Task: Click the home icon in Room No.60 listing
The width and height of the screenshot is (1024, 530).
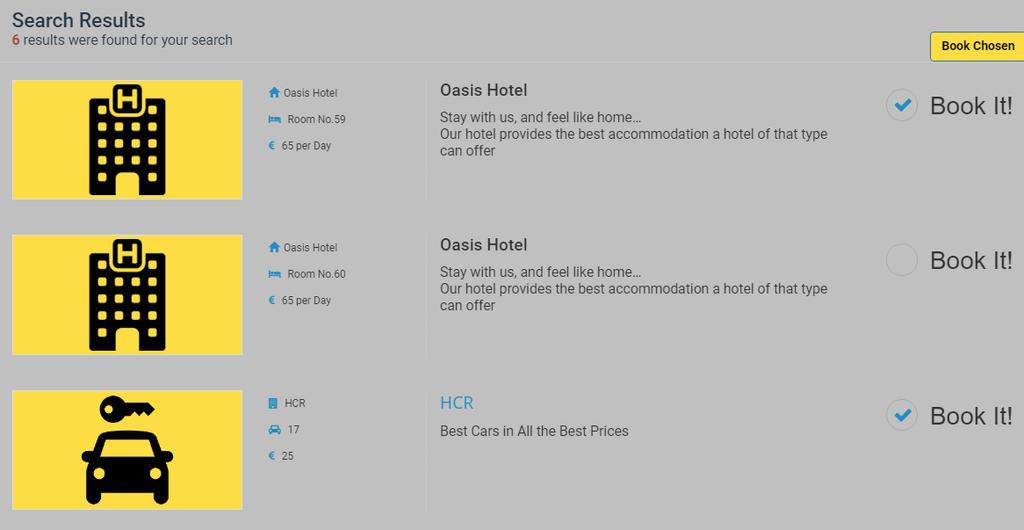Action: coord(274,247)
